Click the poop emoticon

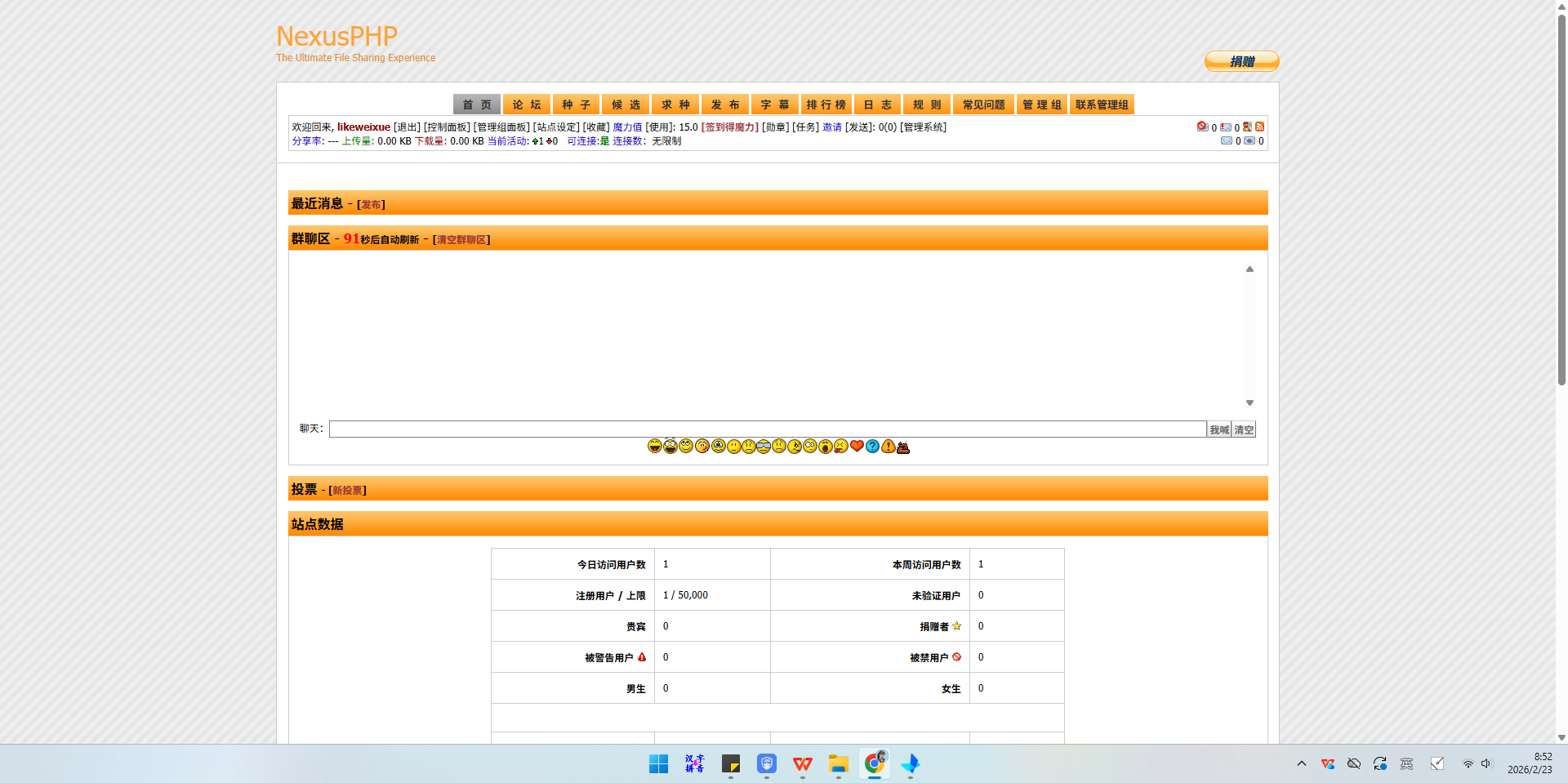[x=903, y=447]
